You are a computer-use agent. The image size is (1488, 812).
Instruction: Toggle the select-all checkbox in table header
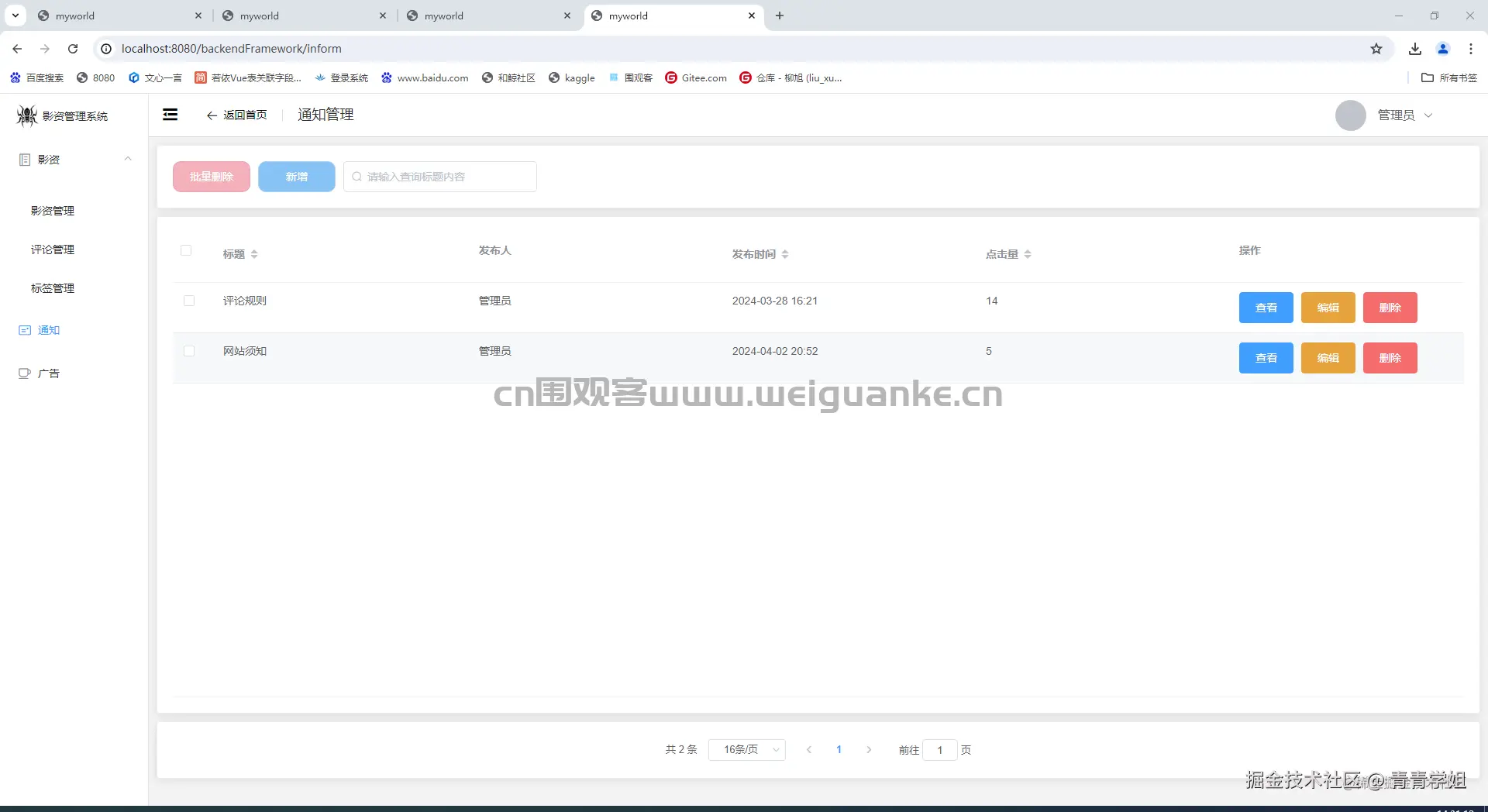[186, 250]
